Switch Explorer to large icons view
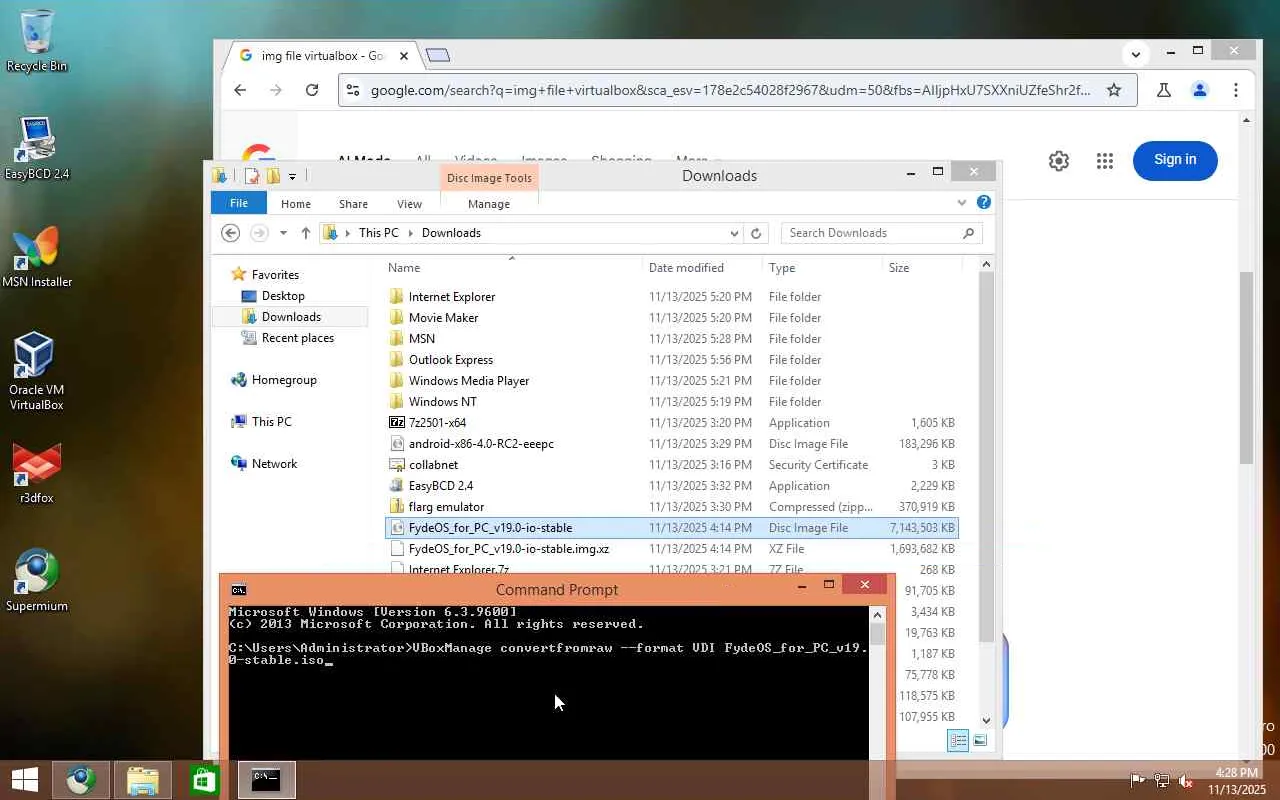 980,740
